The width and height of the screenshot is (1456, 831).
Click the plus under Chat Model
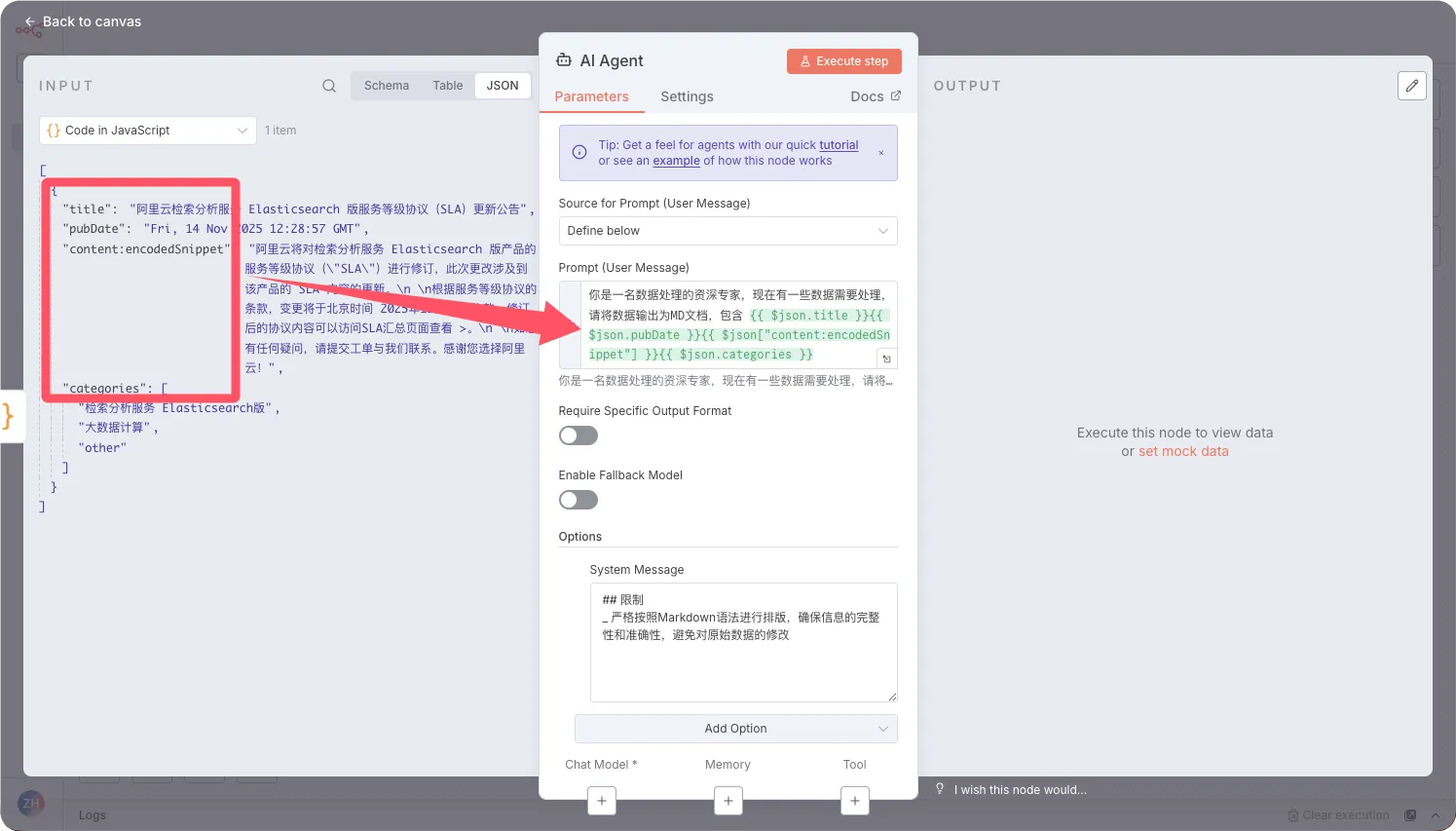tap(602, 801)
